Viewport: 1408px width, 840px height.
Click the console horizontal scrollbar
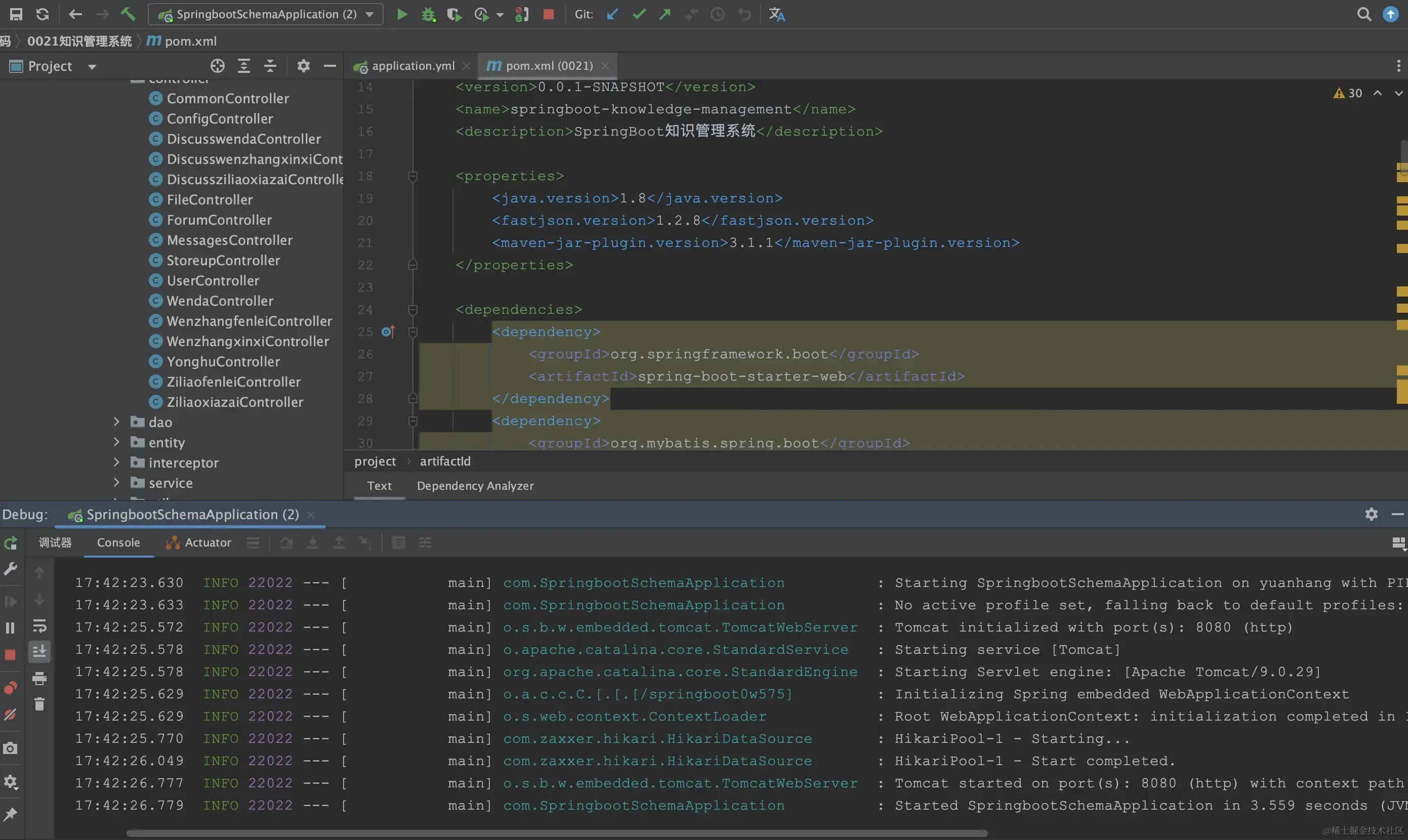tap(557, 833)
